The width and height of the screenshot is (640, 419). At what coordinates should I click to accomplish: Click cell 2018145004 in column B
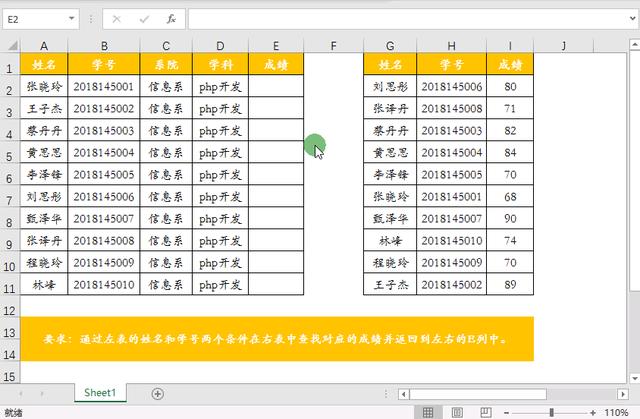tap(104, 152)
